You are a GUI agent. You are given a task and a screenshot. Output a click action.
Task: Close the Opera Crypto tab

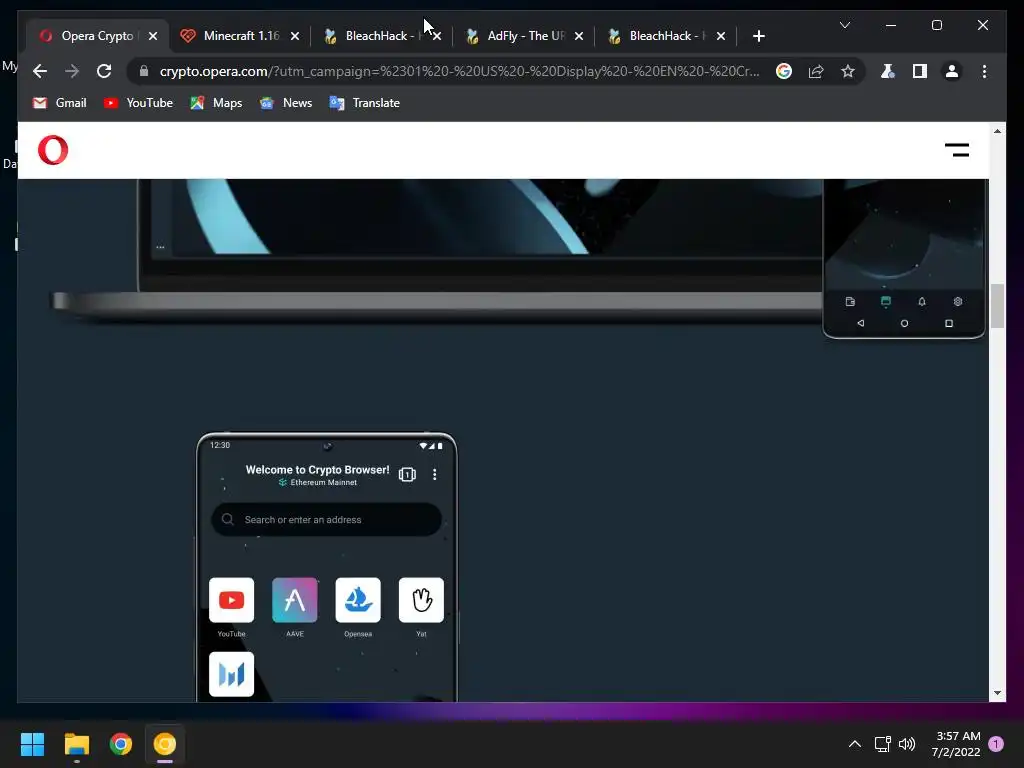(153, 36)
